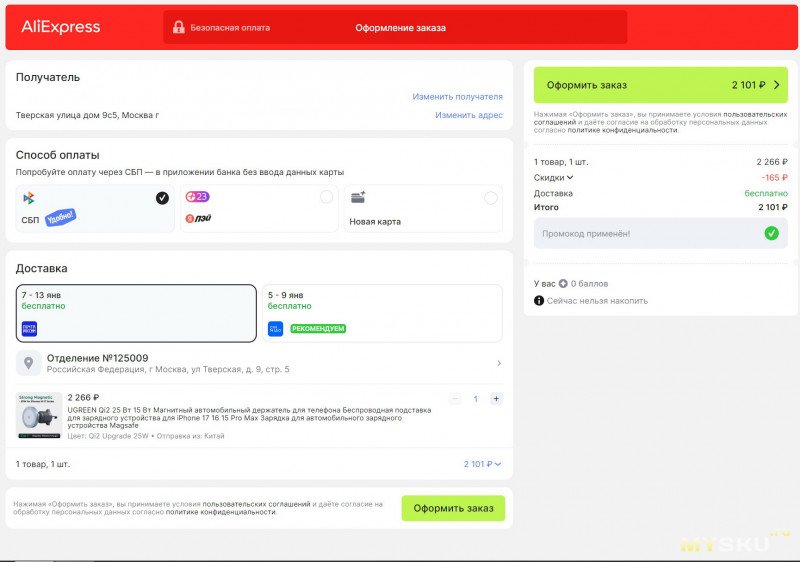
Task: Open pickup point Отделение №125009 details
Action: [x=259, y=363]
